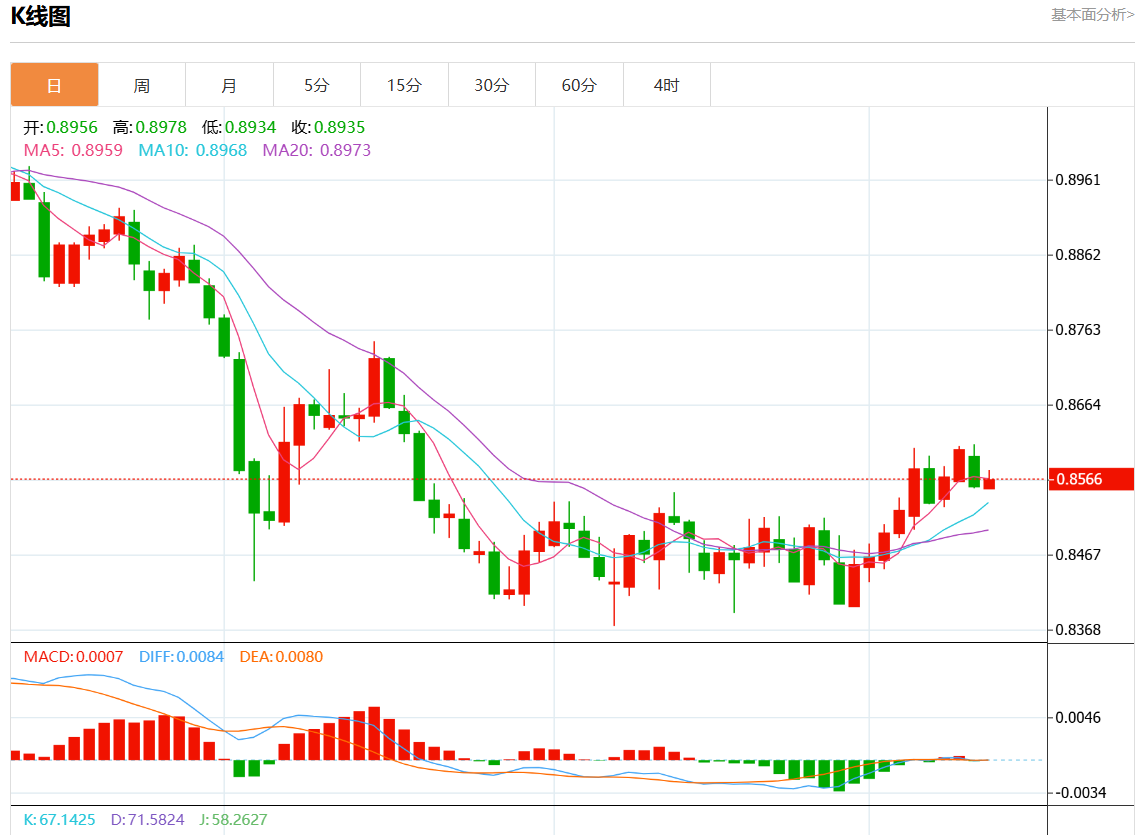1148x835 pixels.
Task: Click the closing price 0.8935
Action: [340, 127]
